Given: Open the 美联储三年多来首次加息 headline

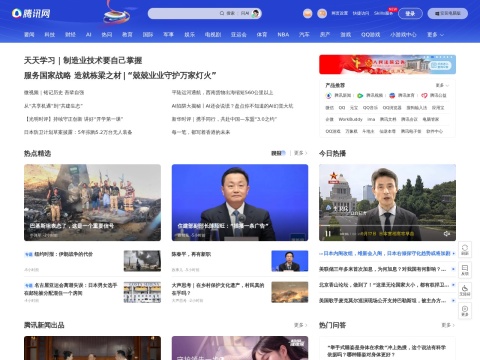Looking at the screenshot, I should pyautogui.click(x=382, y=269).
